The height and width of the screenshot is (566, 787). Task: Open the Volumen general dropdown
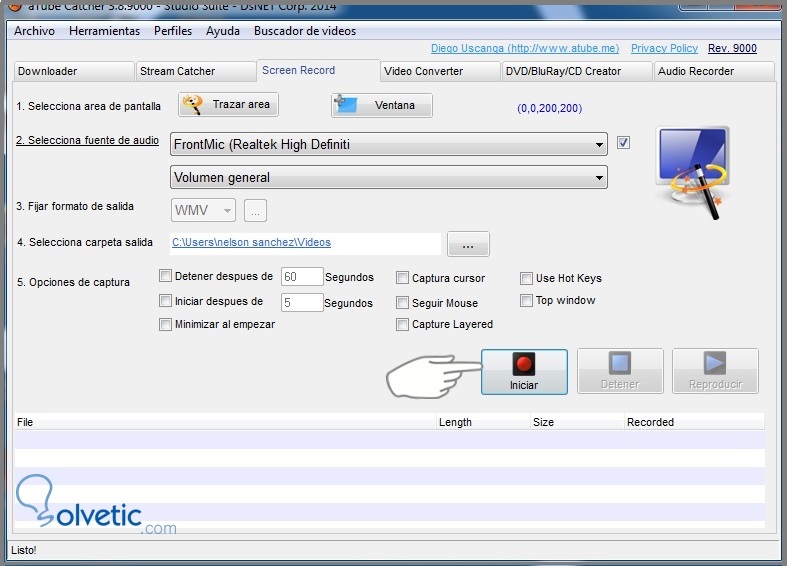point(389,178)
